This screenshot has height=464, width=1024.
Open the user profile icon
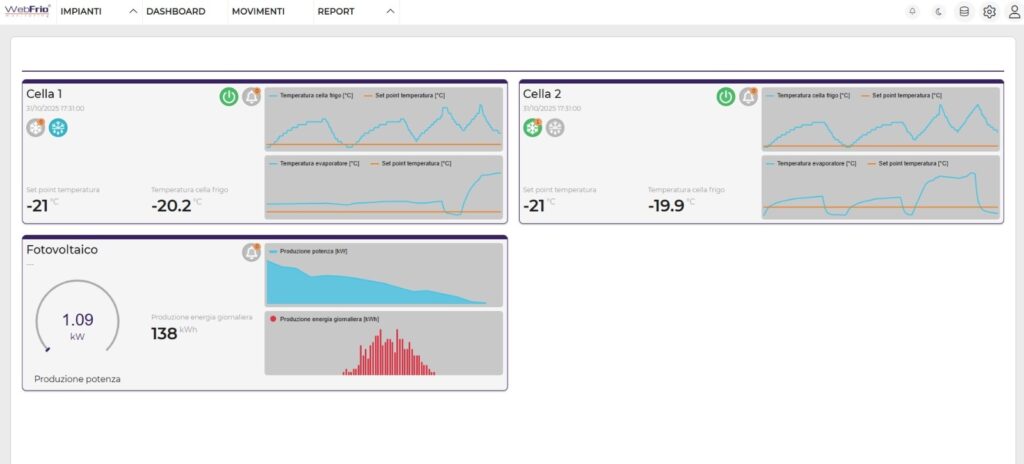[1014, 12]
